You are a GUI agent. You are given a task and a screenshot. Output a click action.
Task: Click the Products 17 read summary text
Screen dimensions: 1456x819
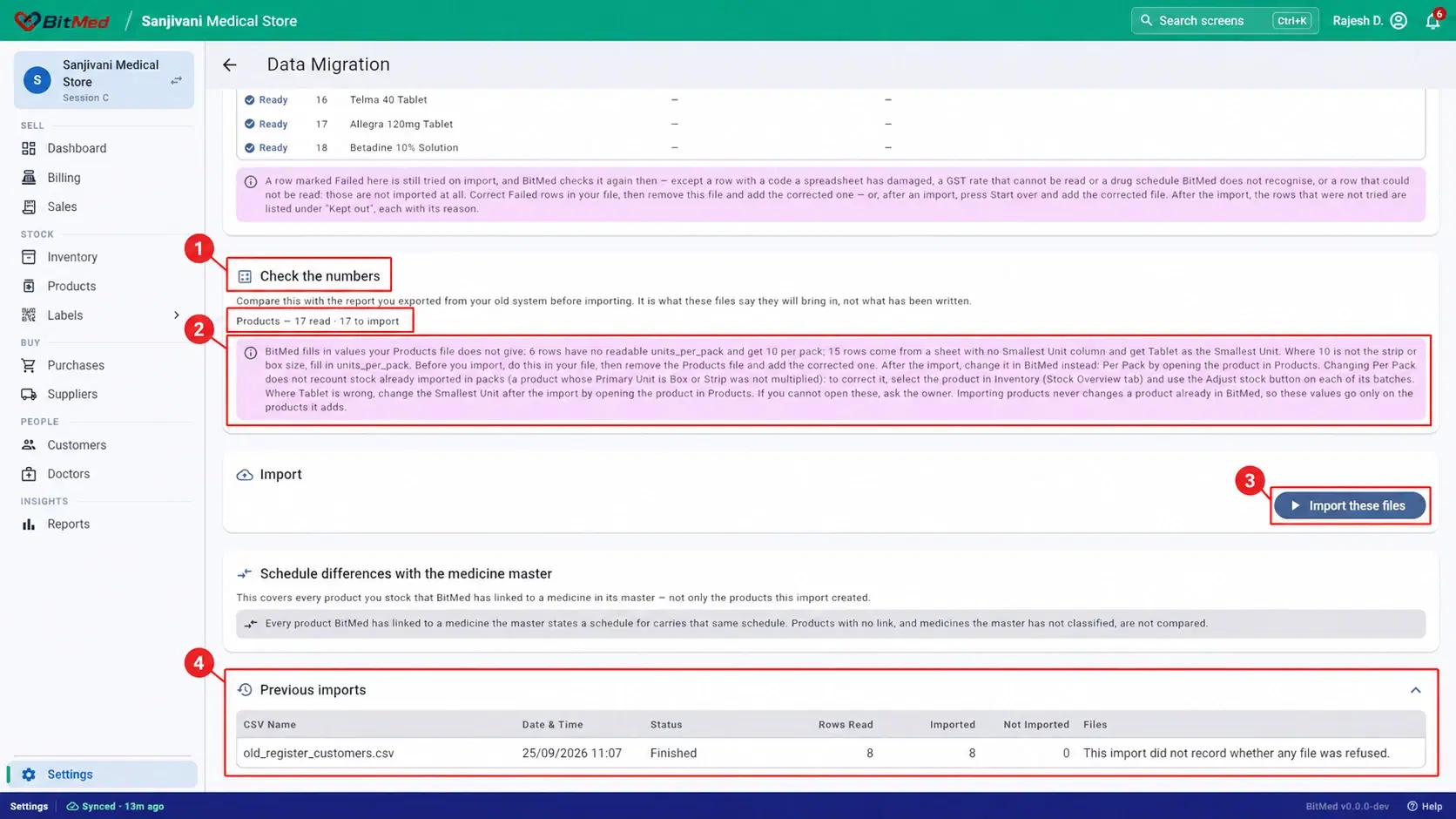pos(317,322)
